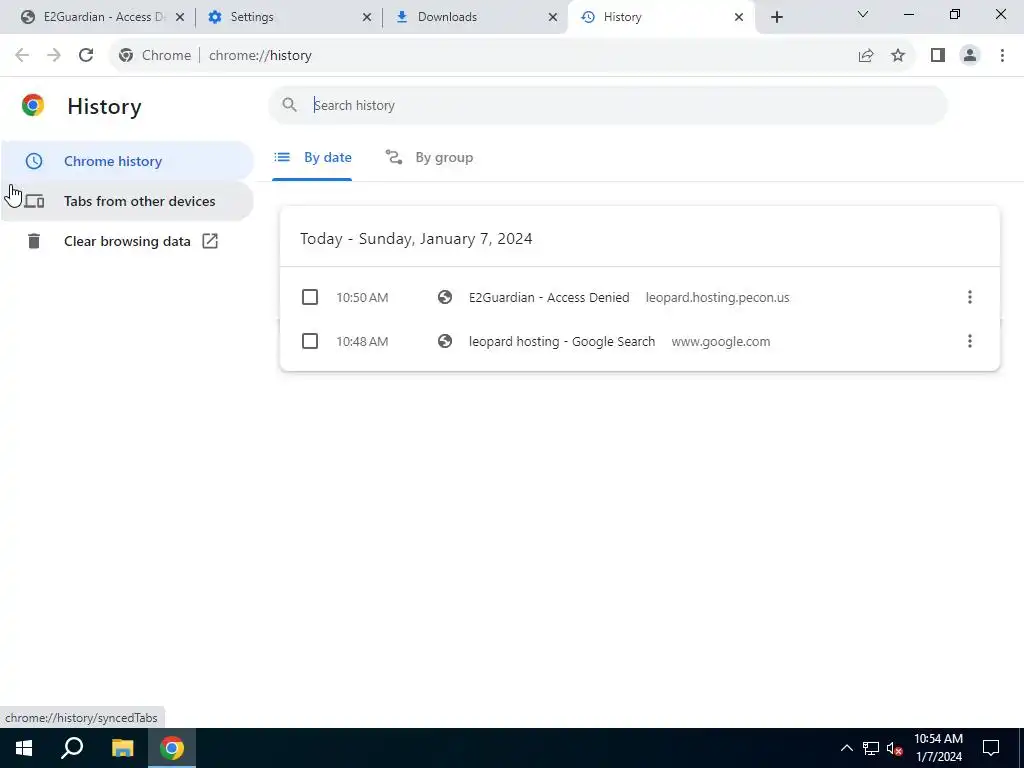
Task: Open more actions for E2Guardian history entry
Action: 970,297
